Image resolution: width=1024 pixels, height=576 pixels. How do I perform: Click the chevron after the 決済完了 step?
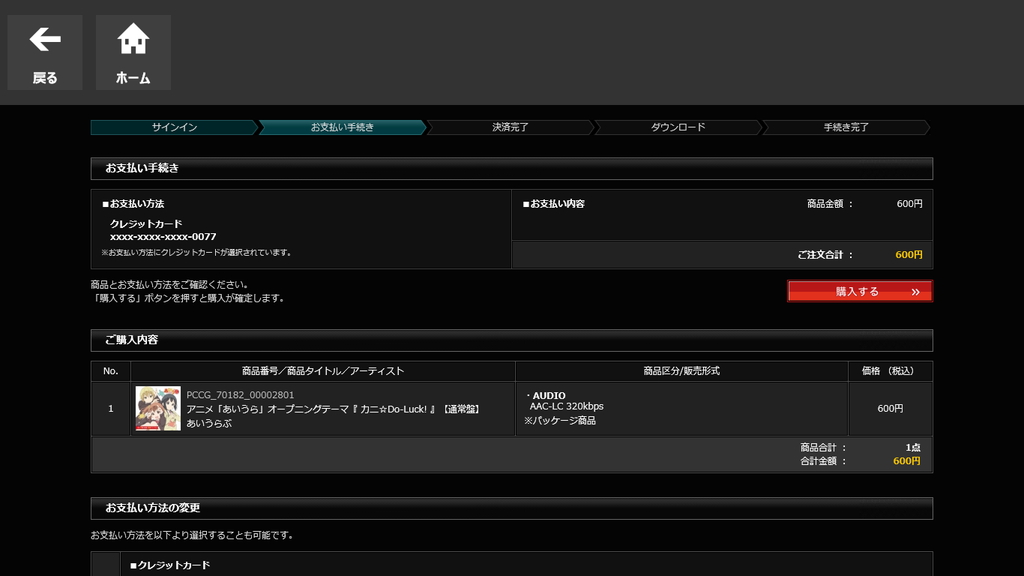tap(594, 128)
